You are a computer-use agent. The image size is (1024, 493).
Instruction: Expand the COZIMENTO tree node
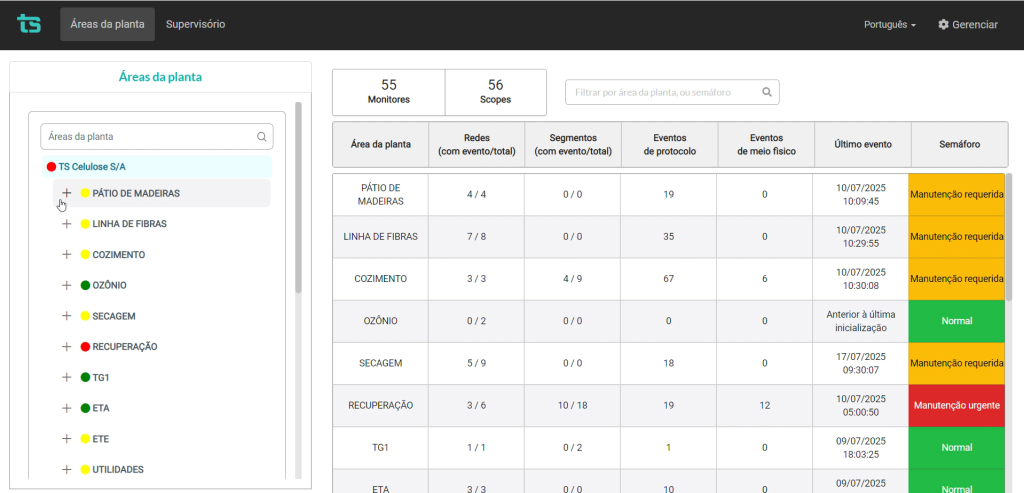(66, 255)
